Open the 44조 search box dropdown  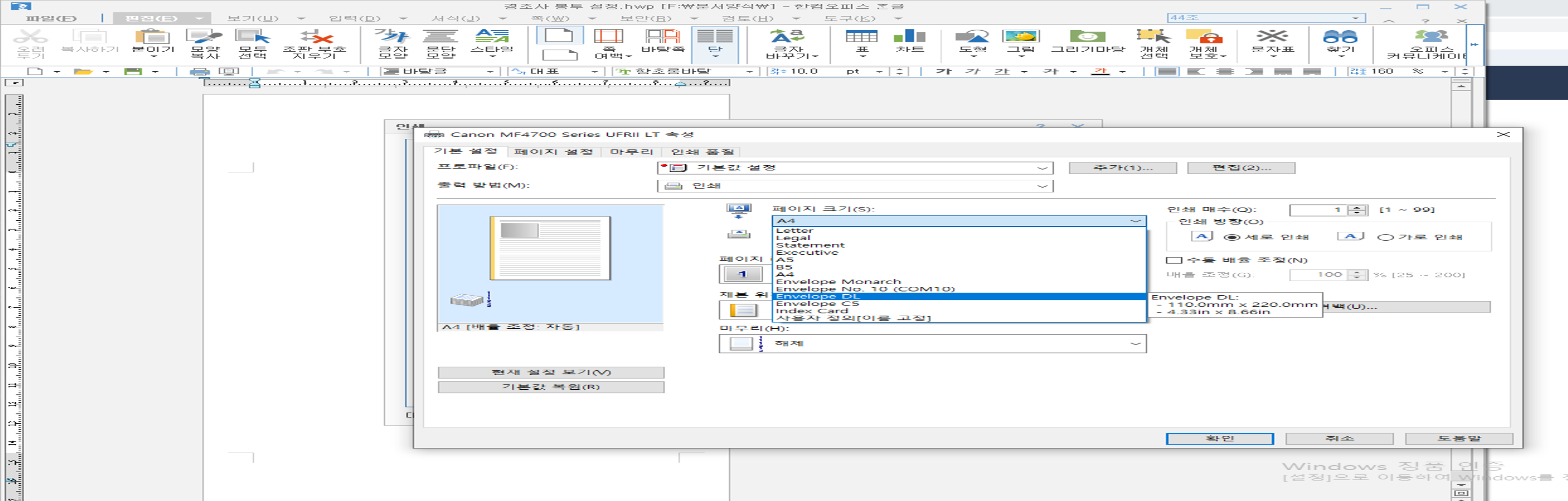pos(1356,18)
